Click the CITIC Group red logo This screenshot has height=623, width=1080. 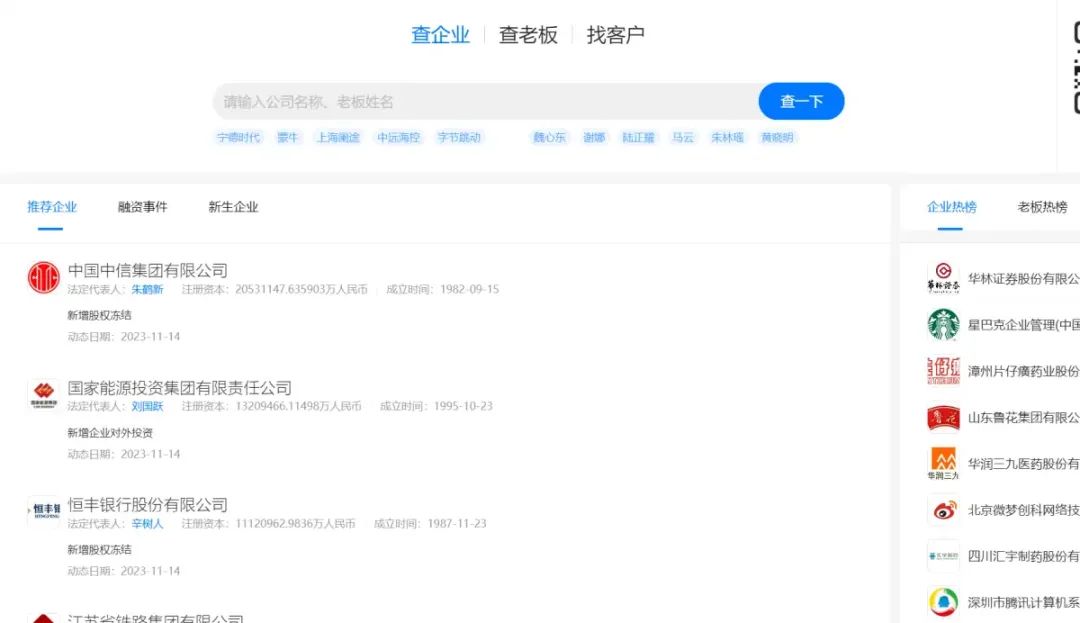click(x=43, y=277)
